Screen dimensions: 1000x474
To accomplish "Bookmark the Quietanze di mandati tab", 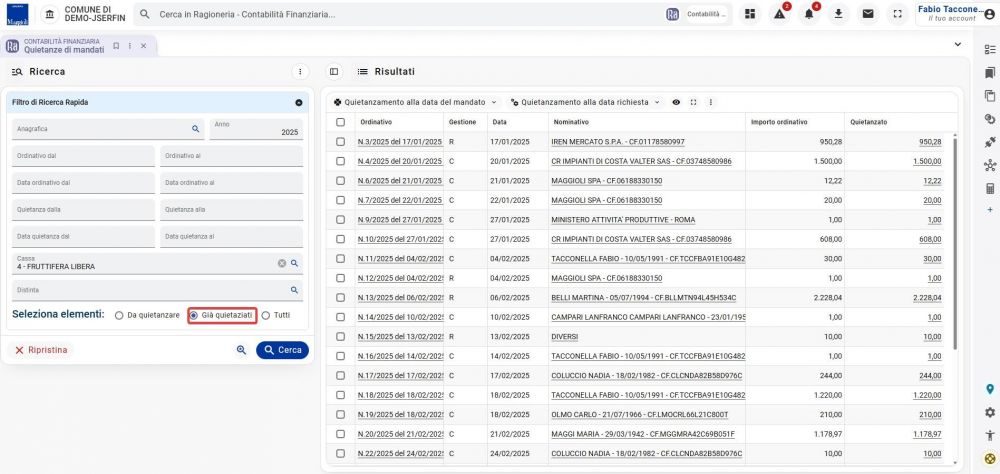I will [x=116, y=46].
